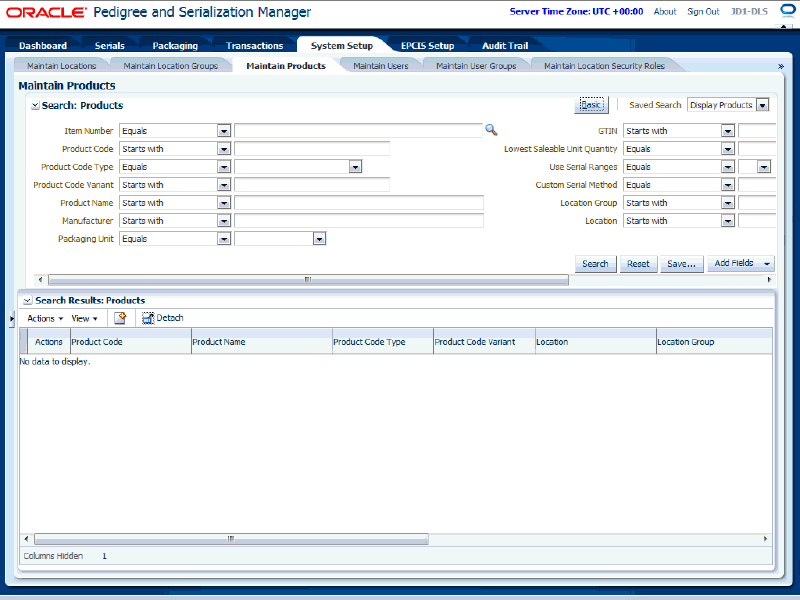Click the Basic search mode button
This screenshot has width=800, height=600.
[x=591, y=105]
